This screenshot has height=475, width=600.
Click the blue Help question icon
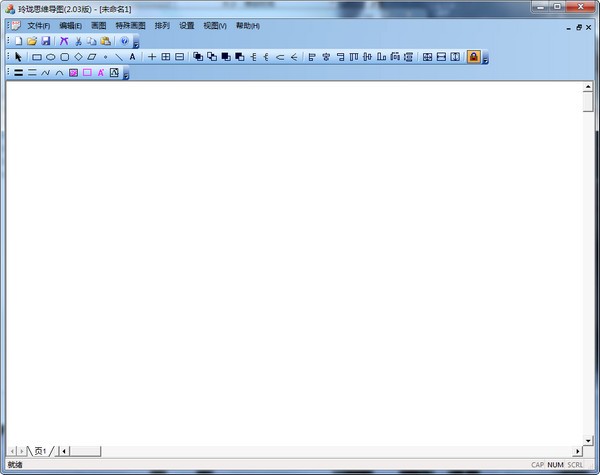(124, 41)
